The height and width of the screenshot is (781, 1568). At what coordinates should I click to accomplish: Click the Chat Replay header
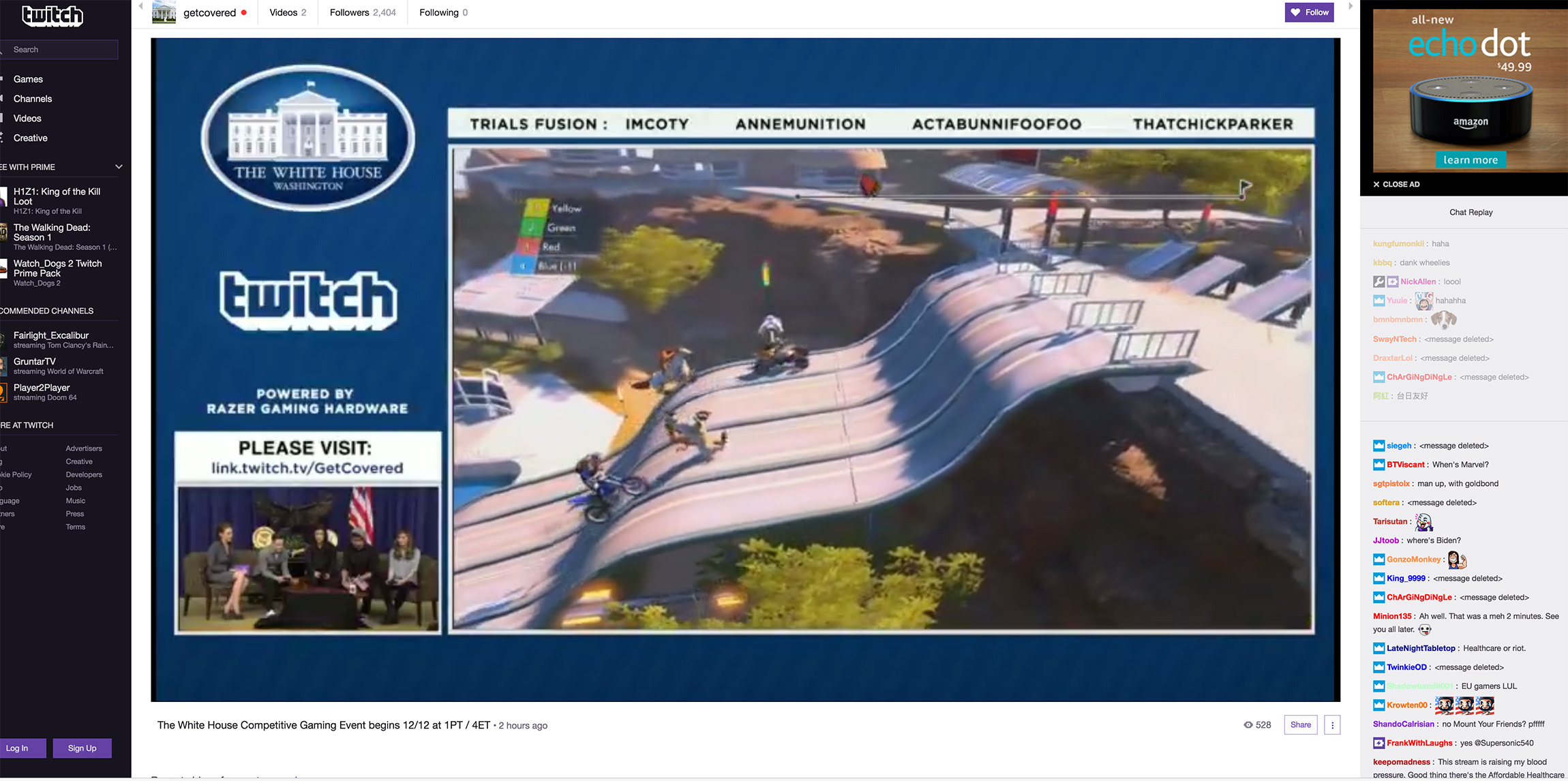click(1471, 212)
